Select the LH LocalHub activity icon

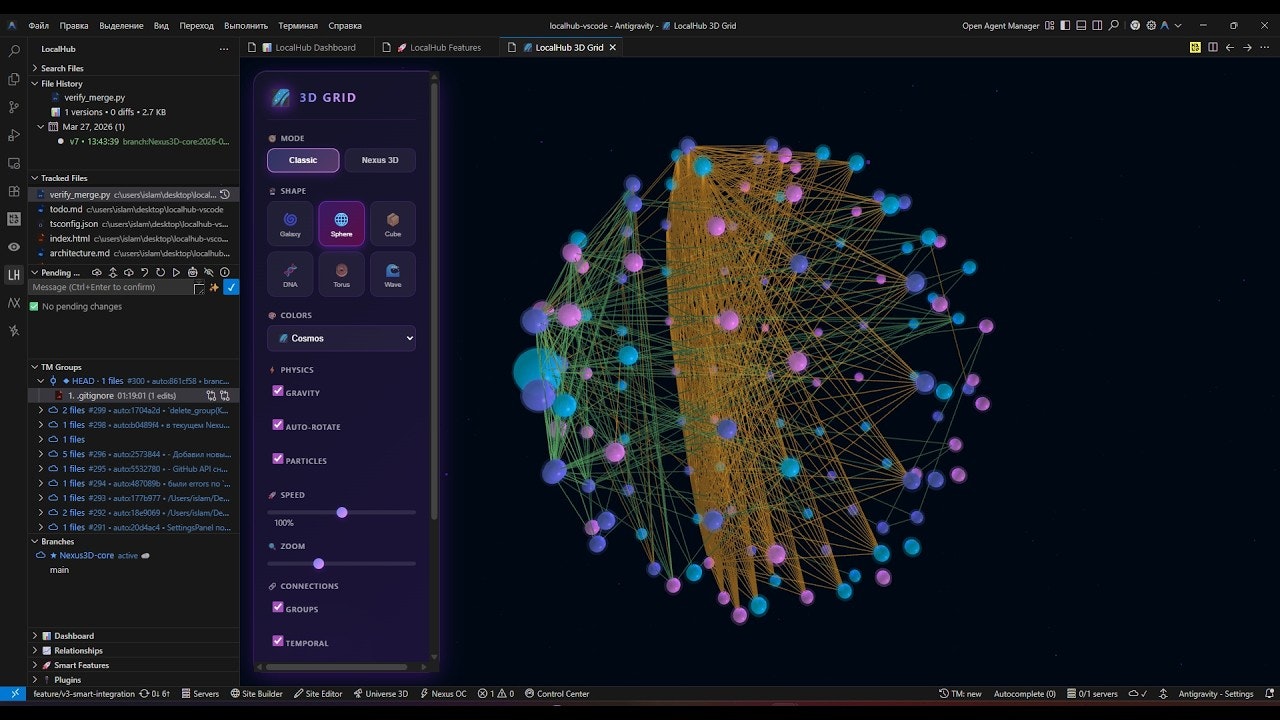tap(14, 274)
